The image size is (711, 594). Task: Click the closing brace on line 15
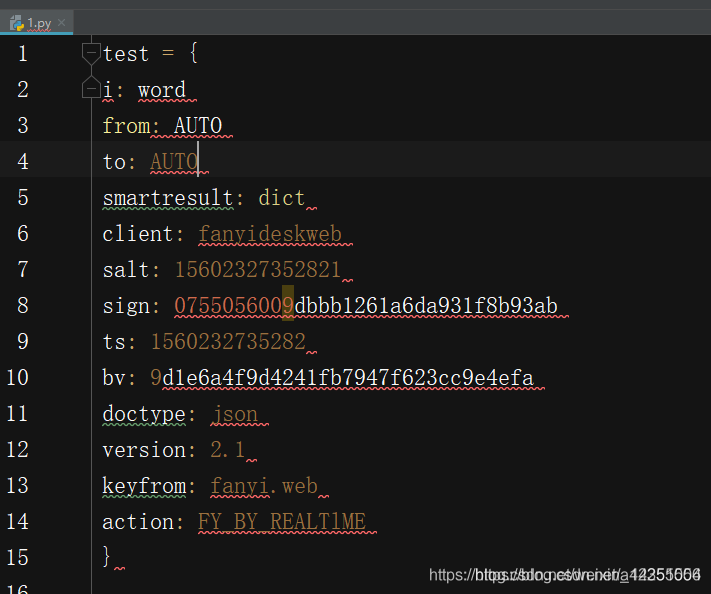pos(107,556)
